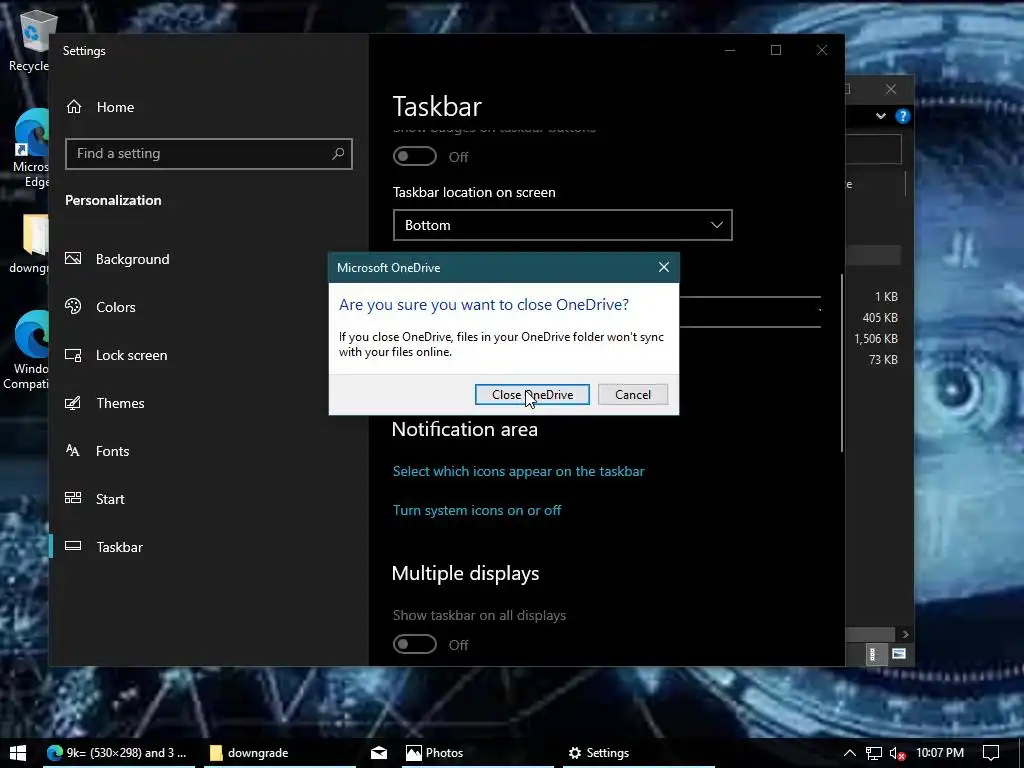Click Explorer window help question icon
Viewport: 1024px width, 768px height.
pyautogui.click(x=903, y=116)
